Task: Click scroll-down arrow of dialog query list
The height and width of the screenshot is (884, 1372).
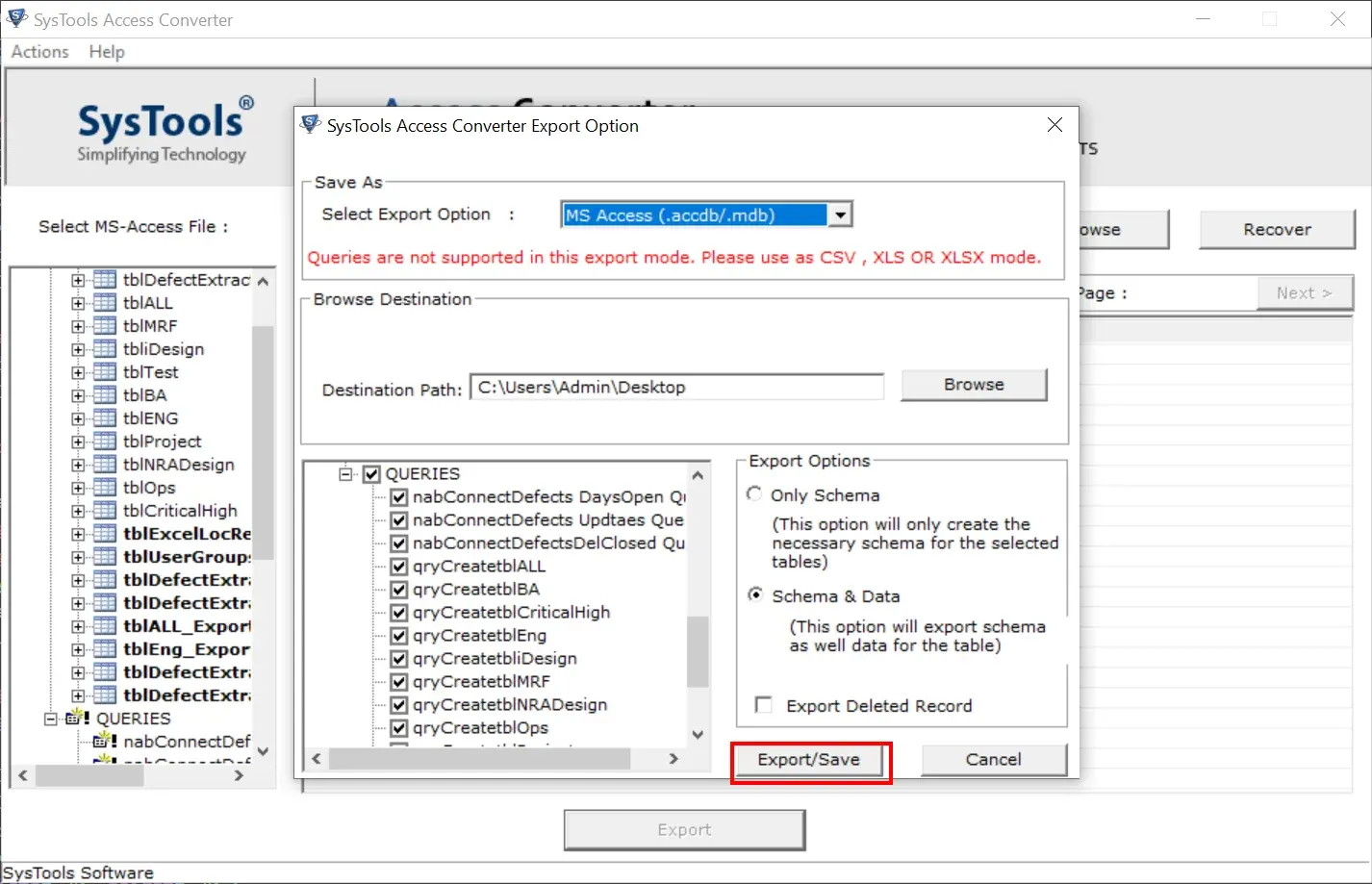Action: click(698, 735)
